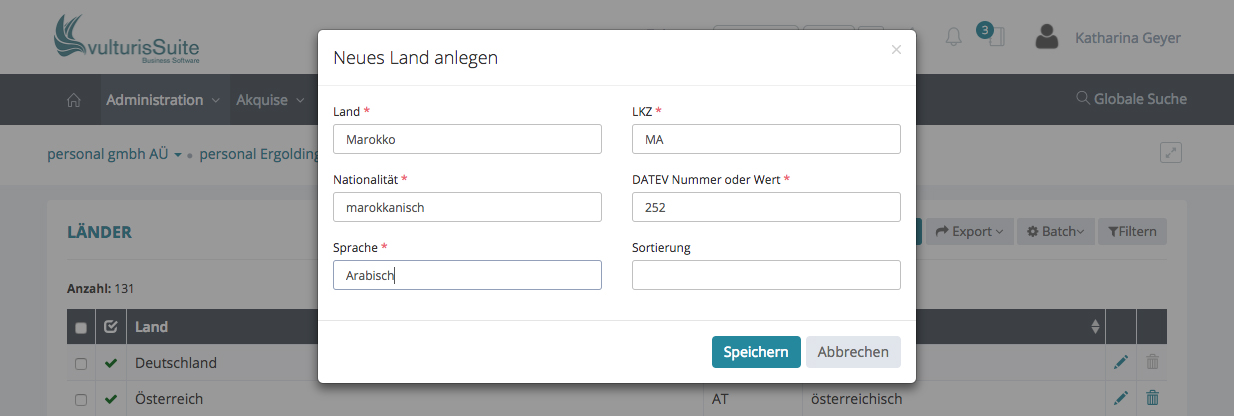Open the Administration menu
The height and width of the screenshot is (416, 1234).
[x=163, y=100]
